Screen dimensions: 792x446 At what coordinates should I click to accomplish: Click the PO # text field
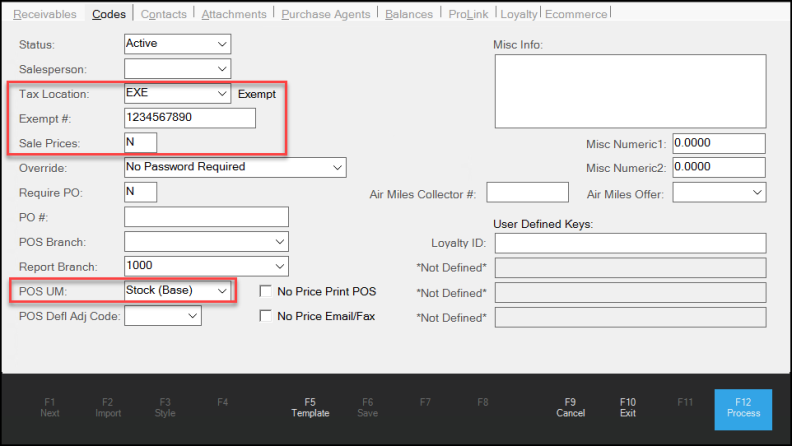(x=206, y=217)
